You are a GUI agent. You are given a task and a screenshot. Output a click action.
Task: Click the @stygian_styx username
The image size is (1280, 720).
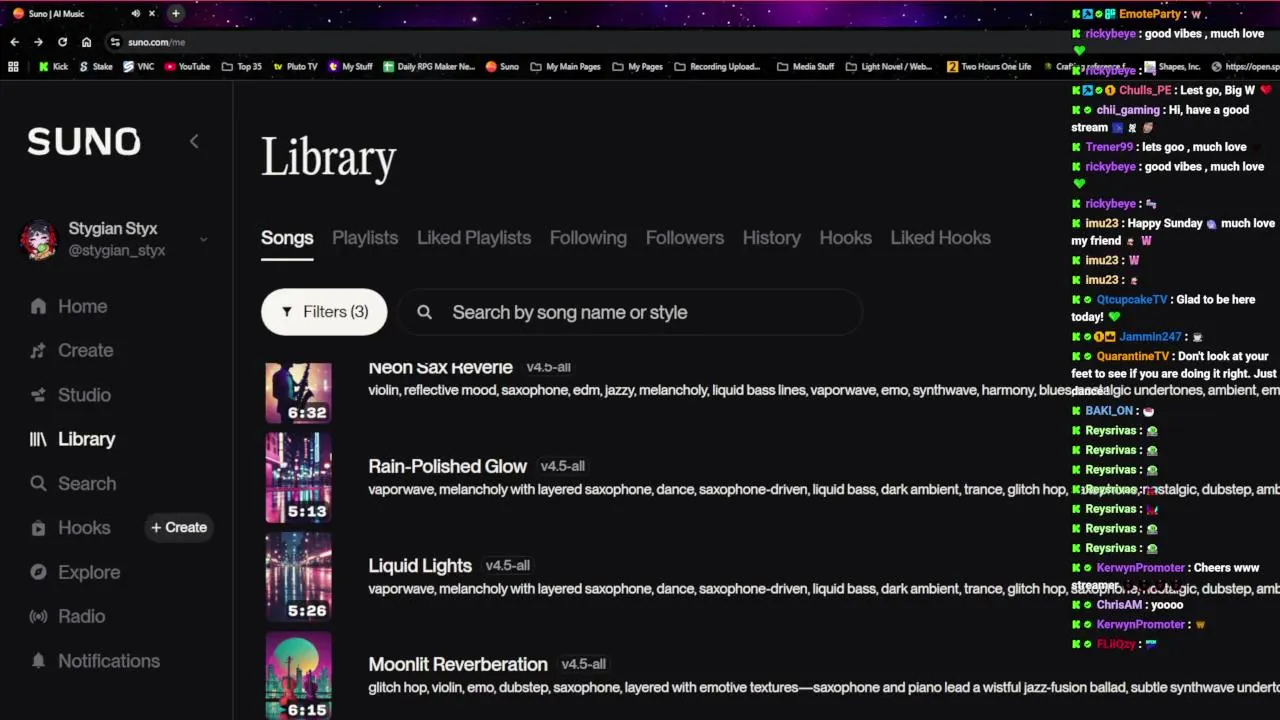coord(117,251)
